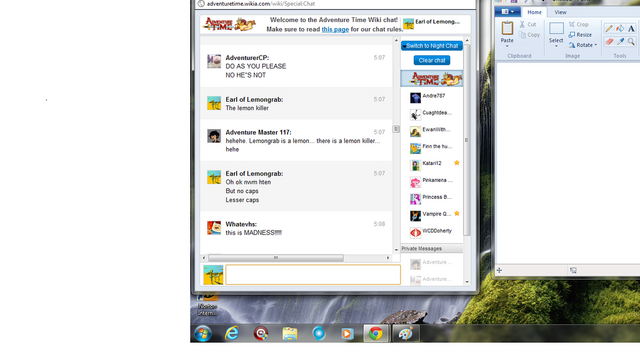Click the horizontal chat scrollbar thumb
Viewport: 640px width, 360px height.
pos(276,258)
